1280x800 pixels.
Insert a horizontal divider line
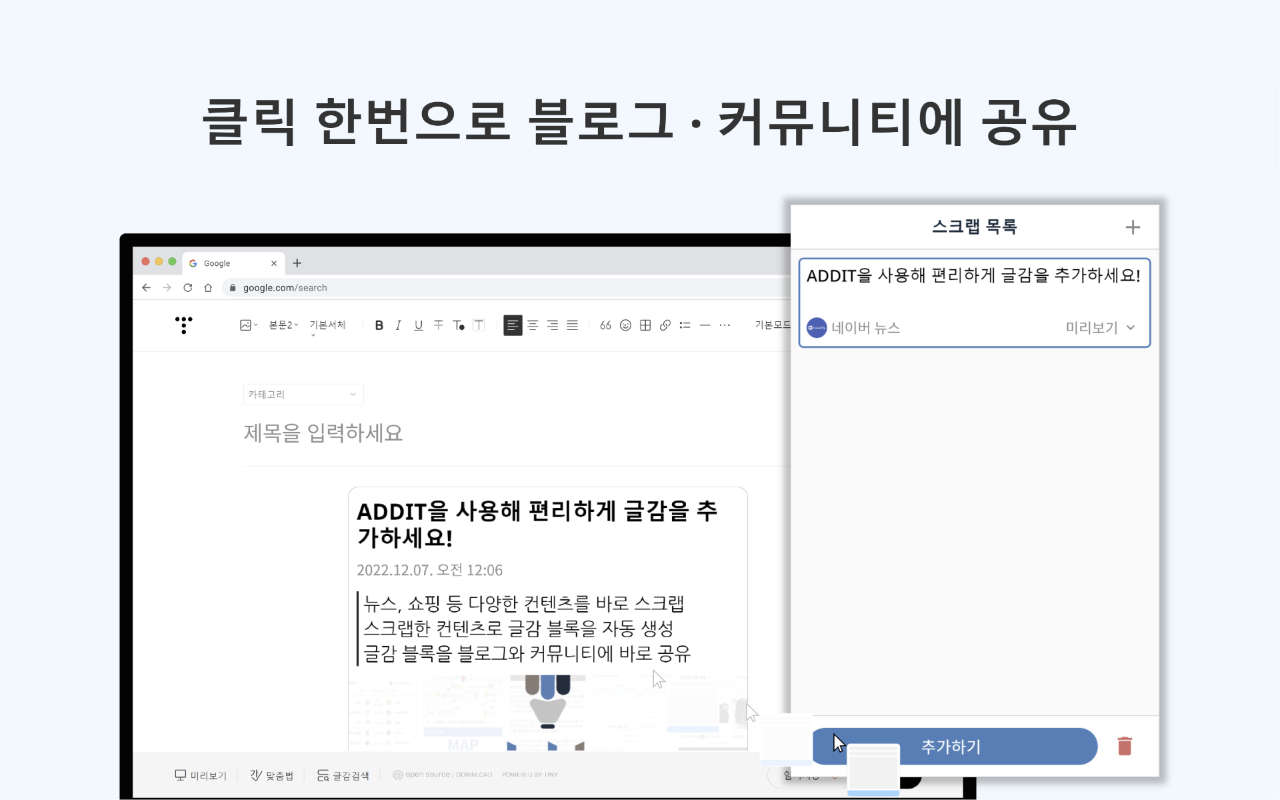pyautogui.click(x=704, y=325)
